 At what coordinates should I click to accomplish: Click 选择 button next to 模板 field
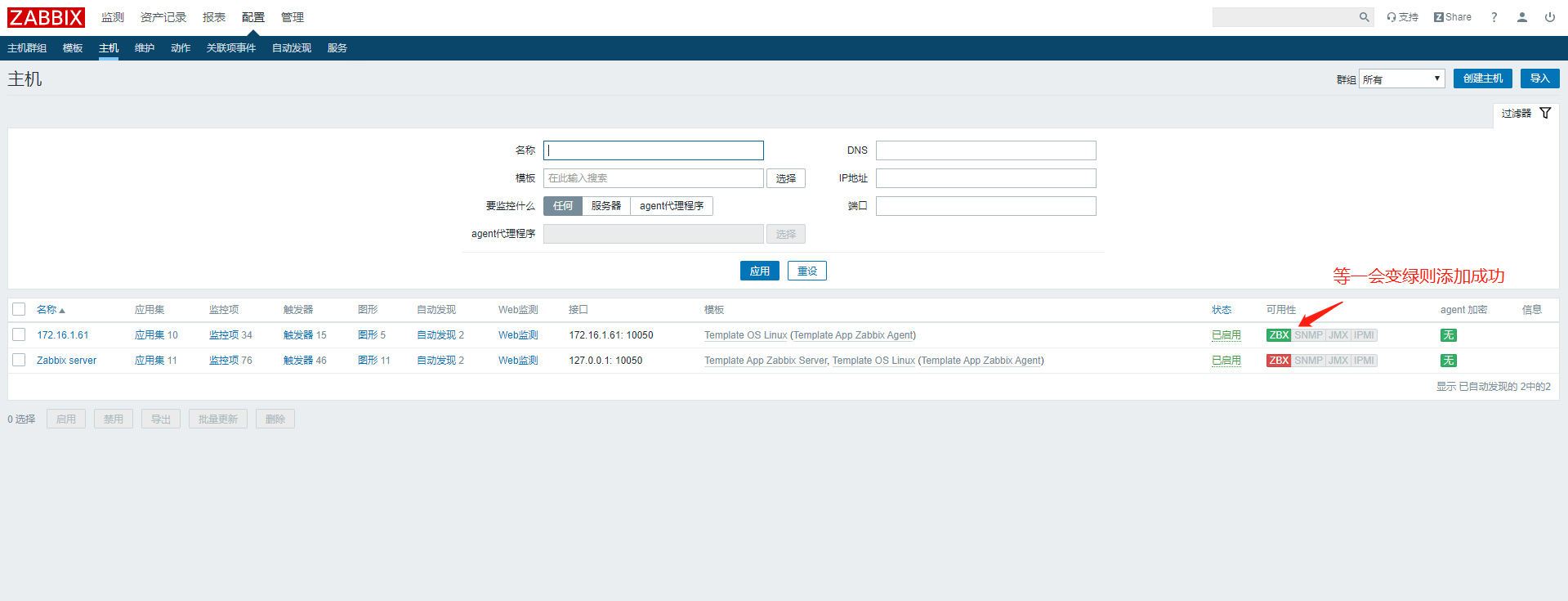coord(786,178)
